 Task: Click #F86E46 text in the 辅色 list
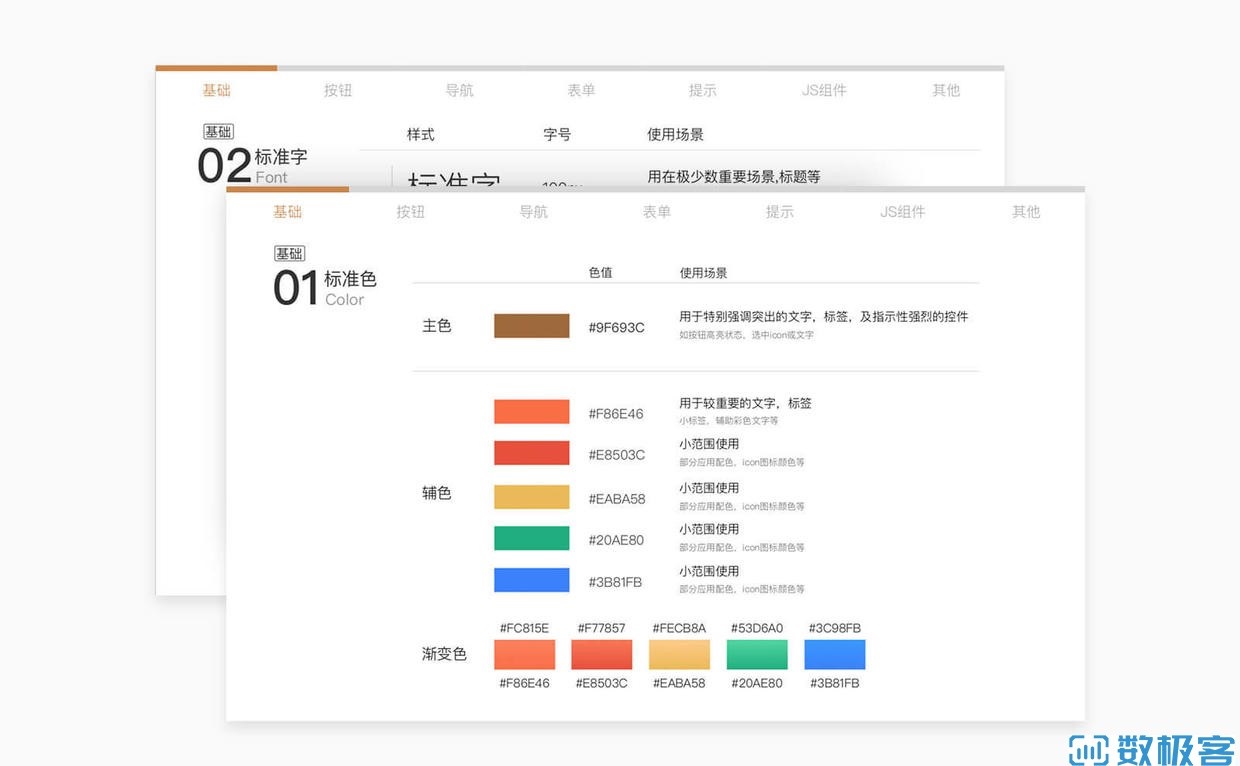(x=616, y=414)
